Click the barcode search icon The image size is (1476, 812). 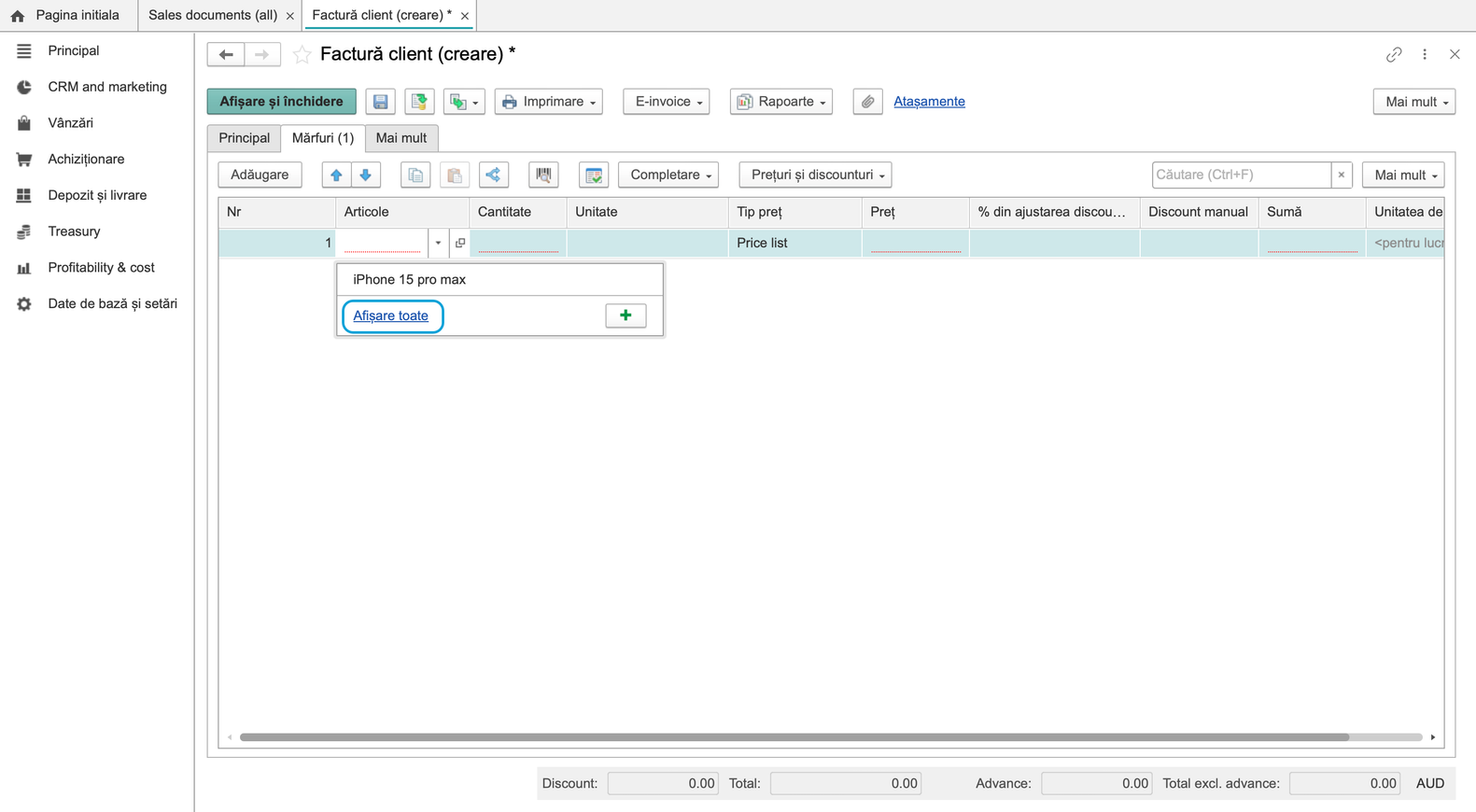pos(543,175)
